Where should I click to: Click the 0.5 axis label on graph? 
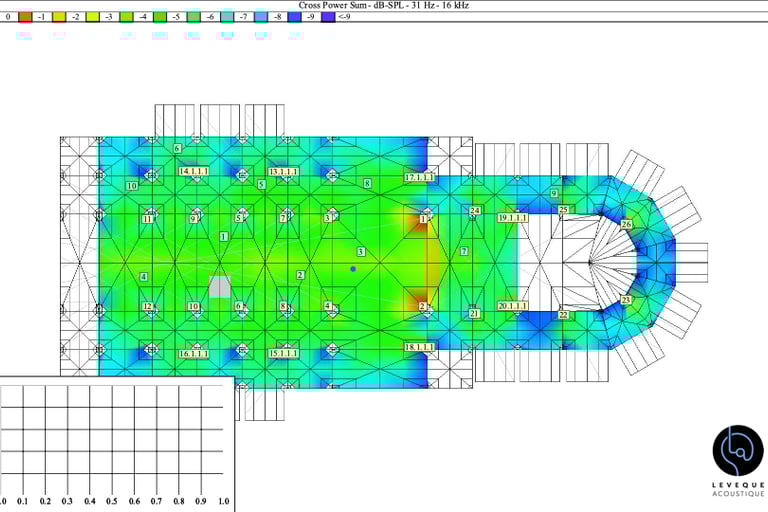click(x=112, y=501)
